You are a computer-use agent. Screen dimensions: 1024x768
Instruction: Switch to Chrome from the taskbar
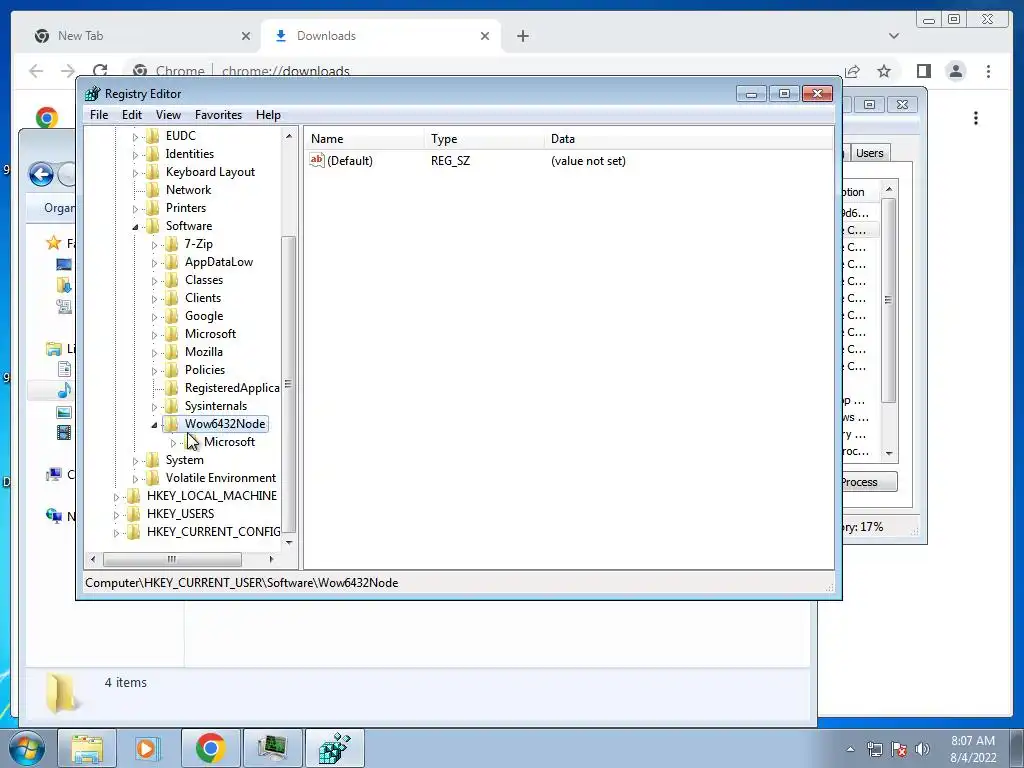[210, 748]
